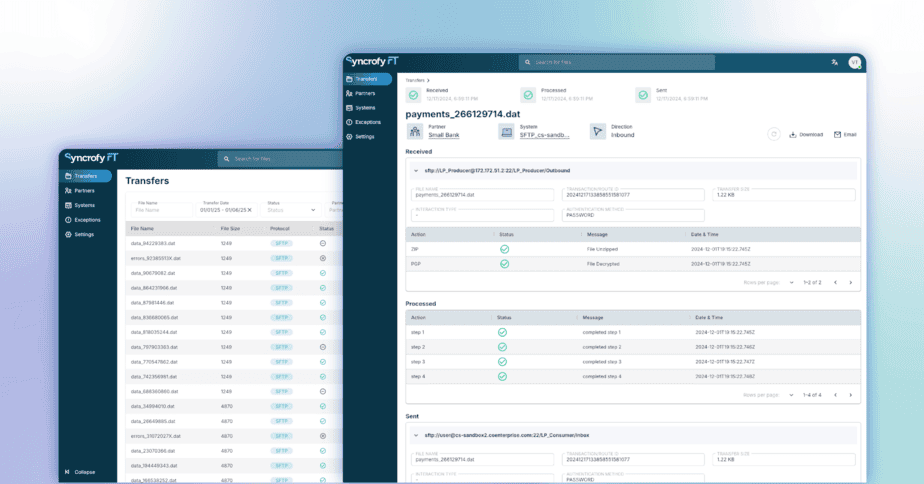Screen dimensions: 924x484
Task: Click the refresh icon beside Download
Action: [x=773, y=134]
